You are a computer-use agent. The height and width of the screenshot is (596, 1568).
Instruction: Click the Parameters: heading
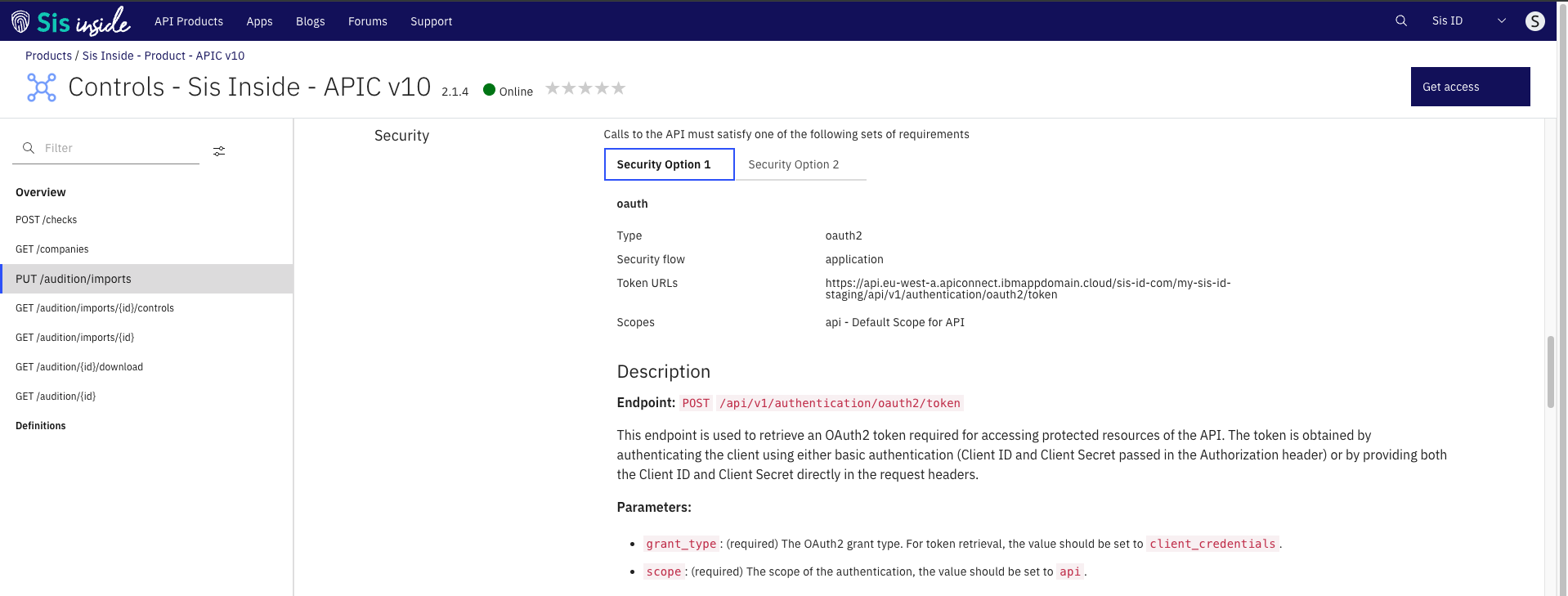pos(654,508)
